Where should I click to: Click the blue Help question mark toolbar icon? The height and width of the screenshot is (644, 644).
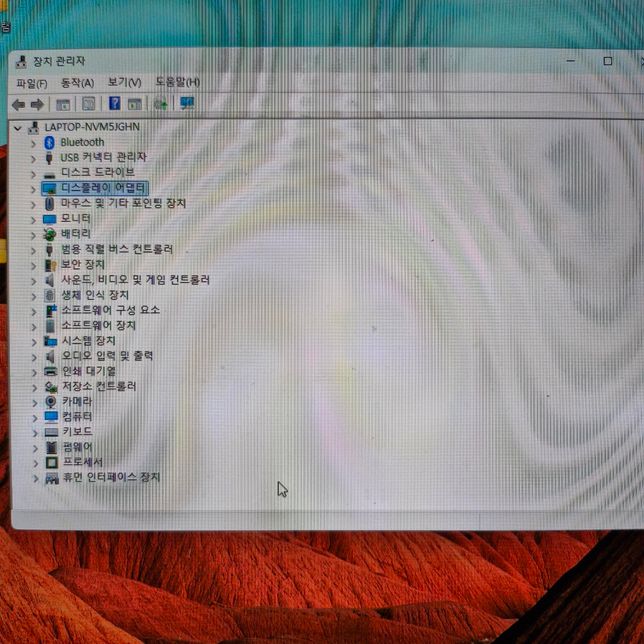pyautogui.click(x=114, y=104)
